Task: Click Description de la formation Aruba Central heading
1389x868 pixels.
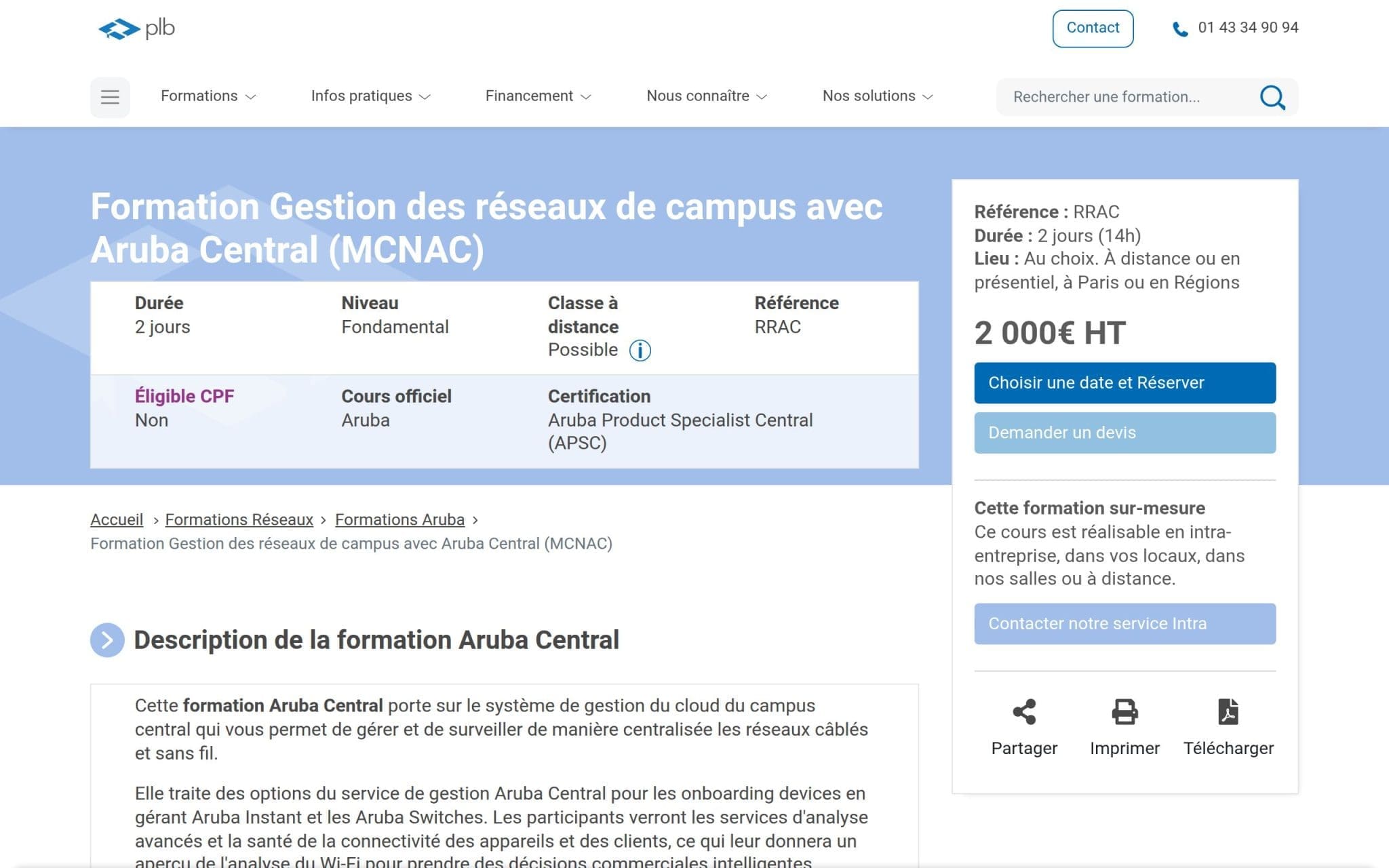Action: point(376,640)
